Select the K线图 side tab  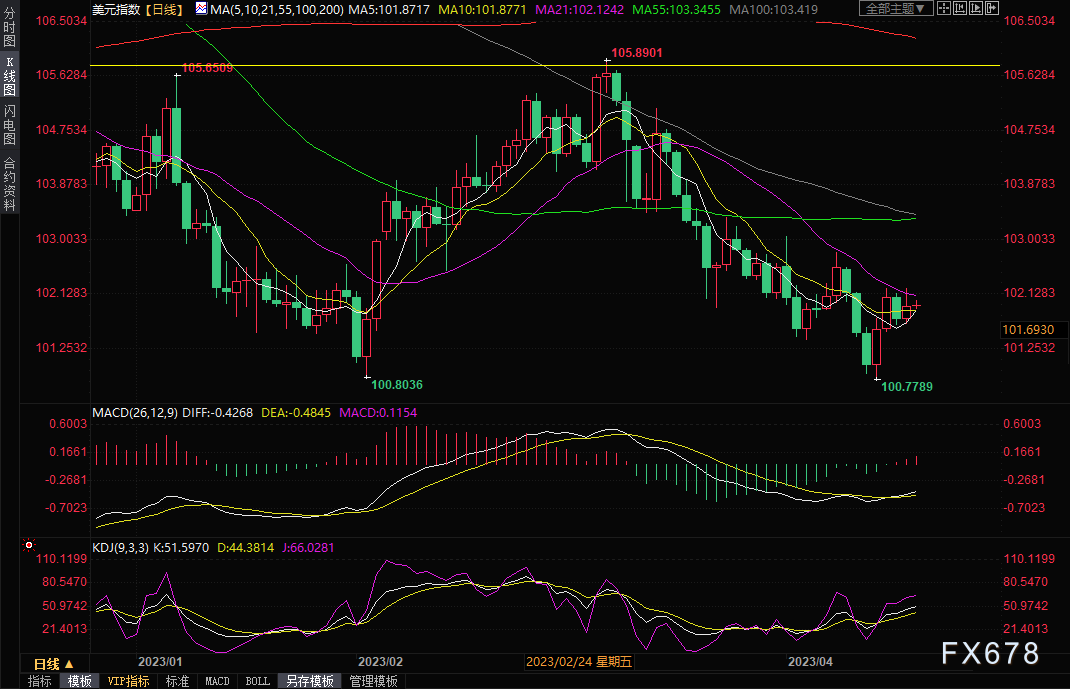point(9,76)
